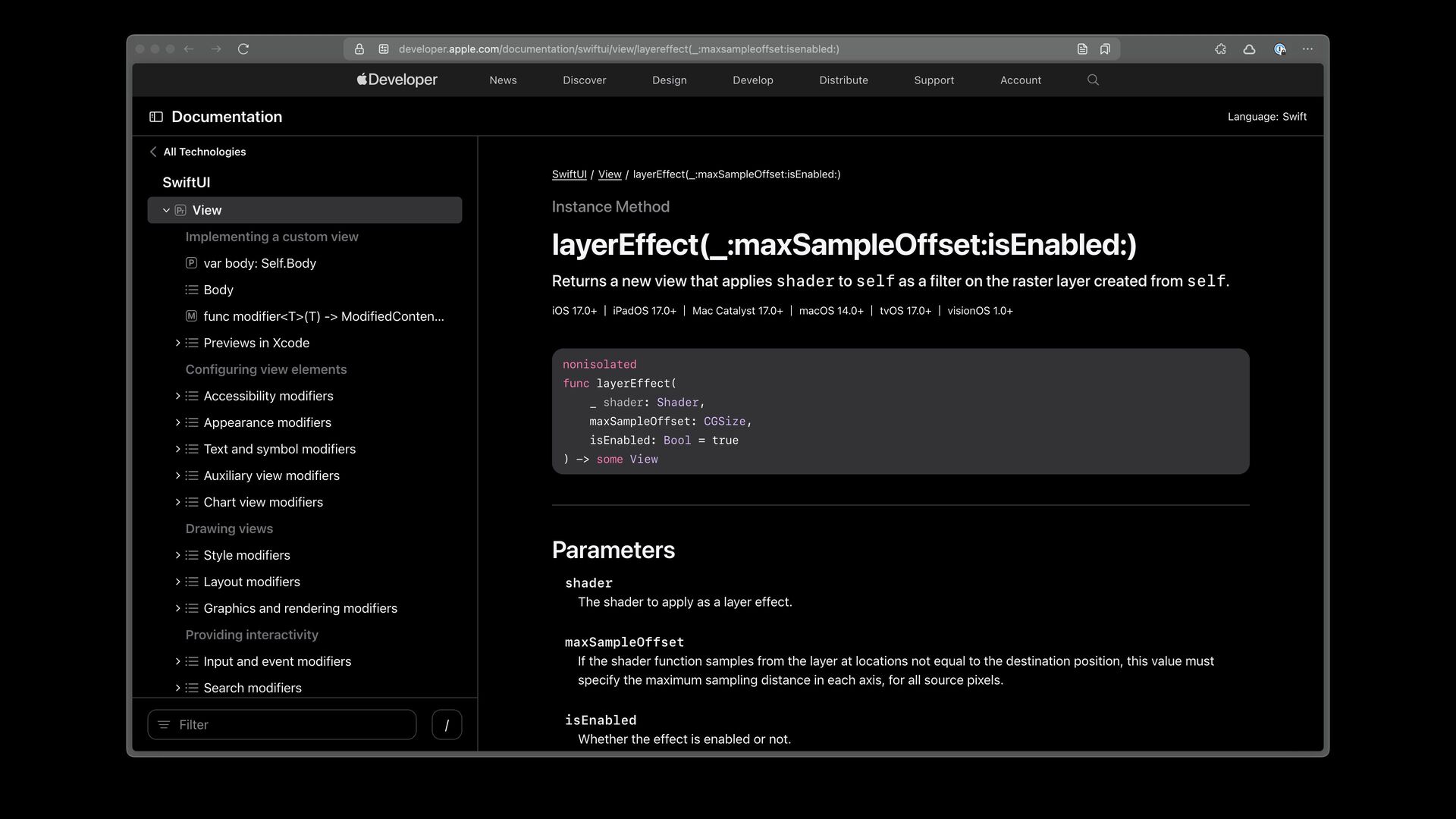Click the cloud icon in browser toolbar
Viewport: 1456px width, 819px height.
coord(1249,49)
